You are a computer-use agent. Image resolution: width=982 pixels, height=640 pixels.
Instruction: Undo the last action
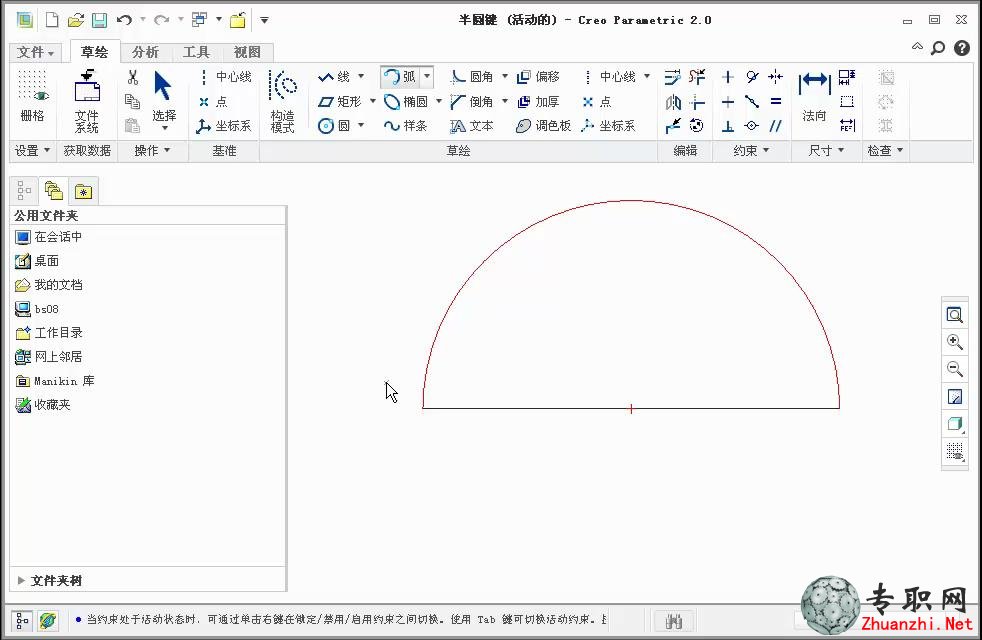[124, 20]
